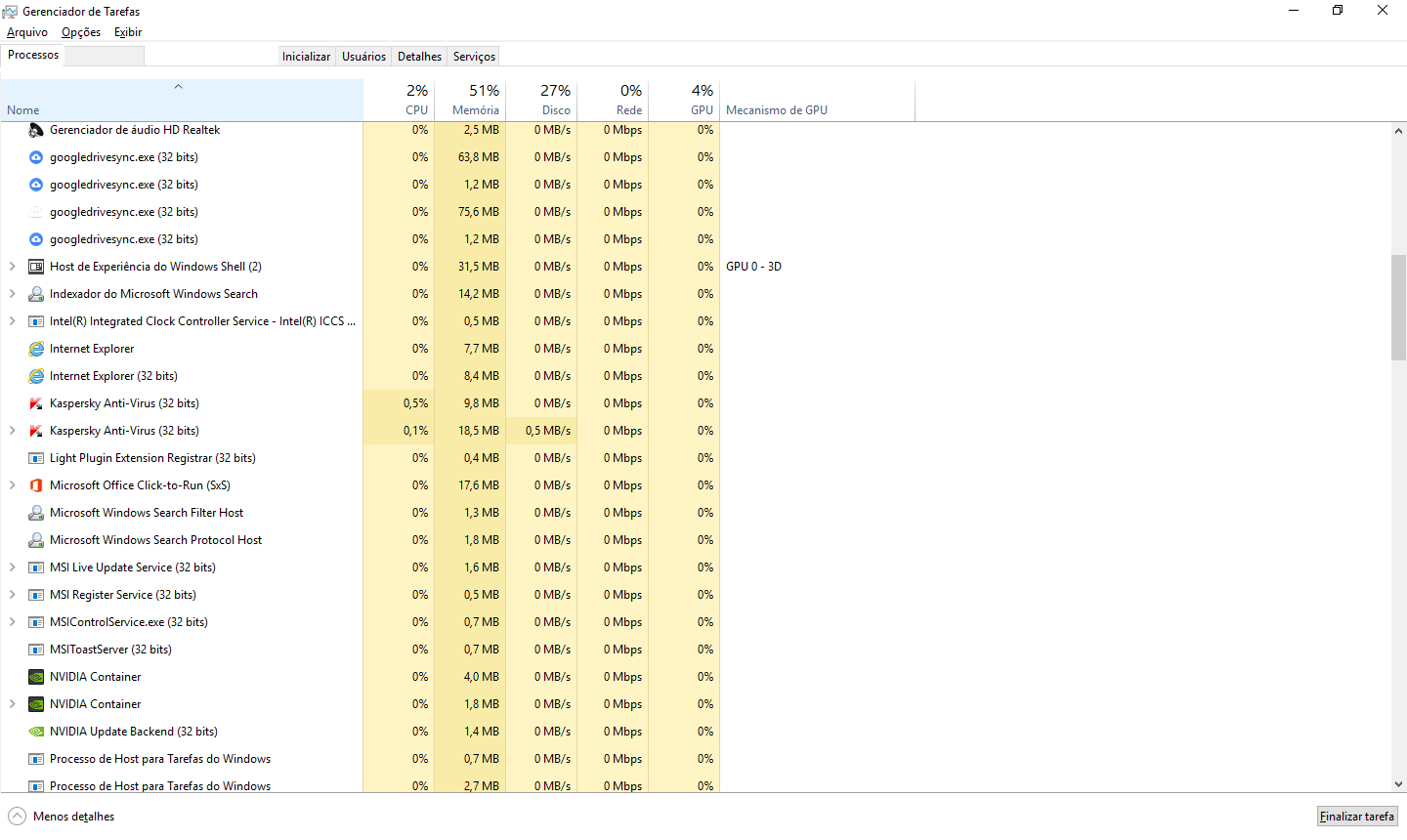Click the Kaspersky Anti-Virus icon using 0,1% CPU
This screenshot has width=1407, height=840.
(x=36, y=431)
